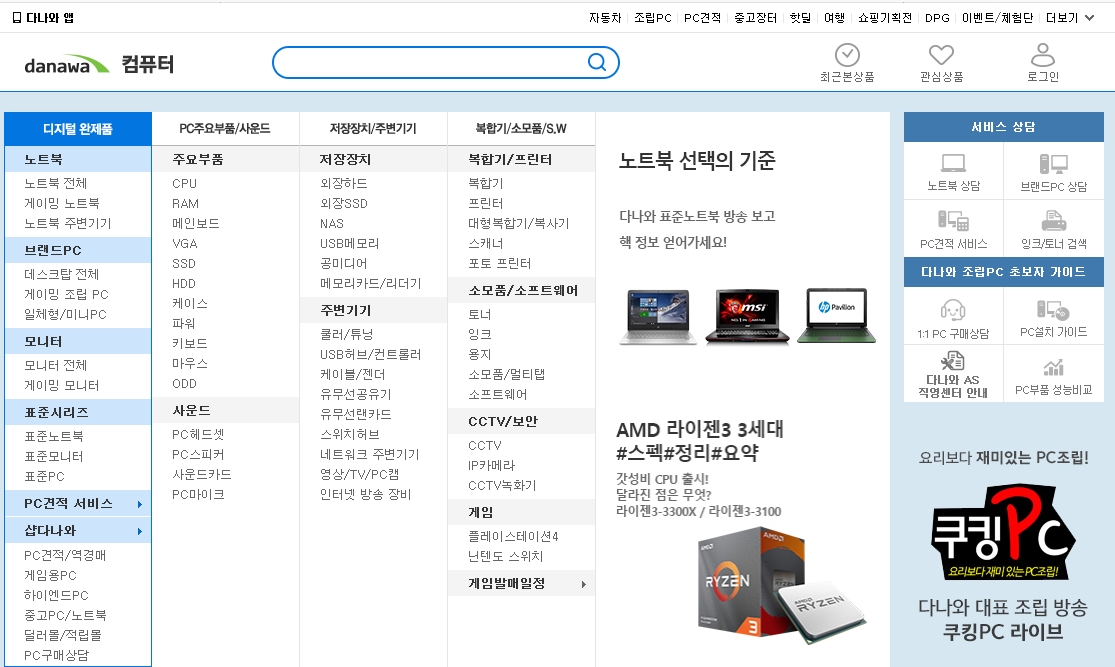Open the PC헤드셋 link

(x=198, y=434)
